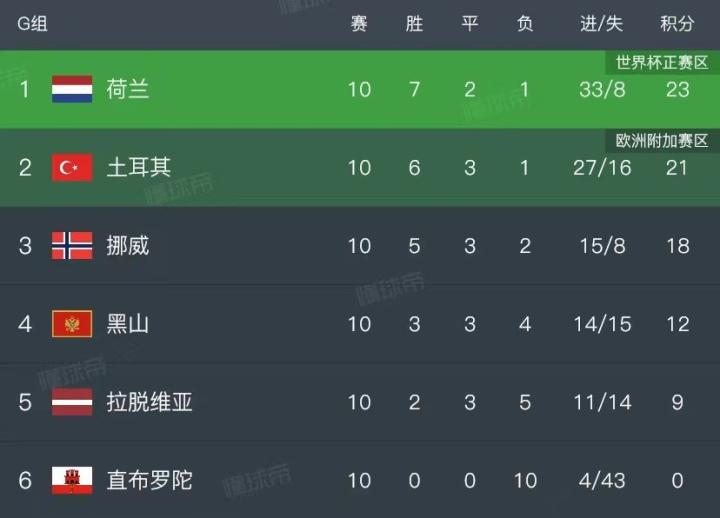
Task: Click the Montenegro flag icon
Action: pos(72,323)
